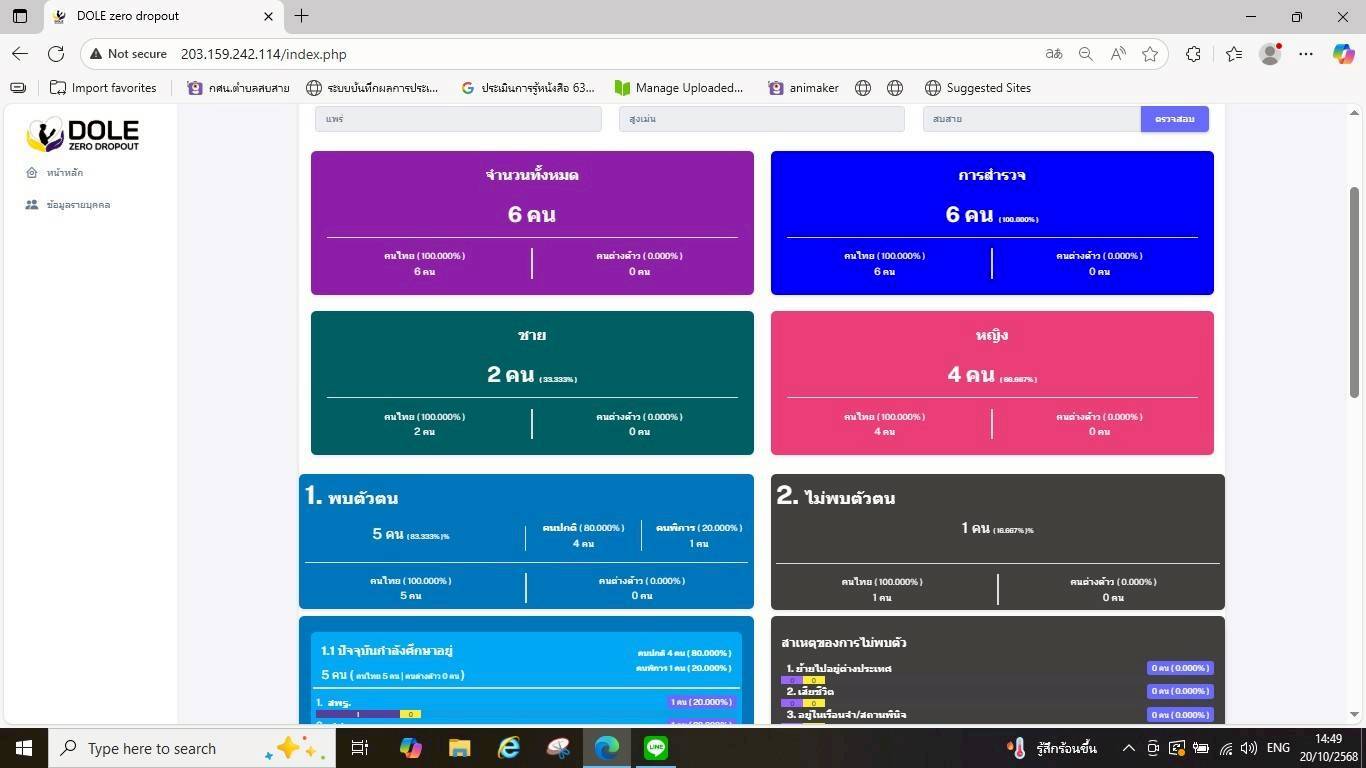Click the DOLE Zero Dropout logo

tap(83, 134)
